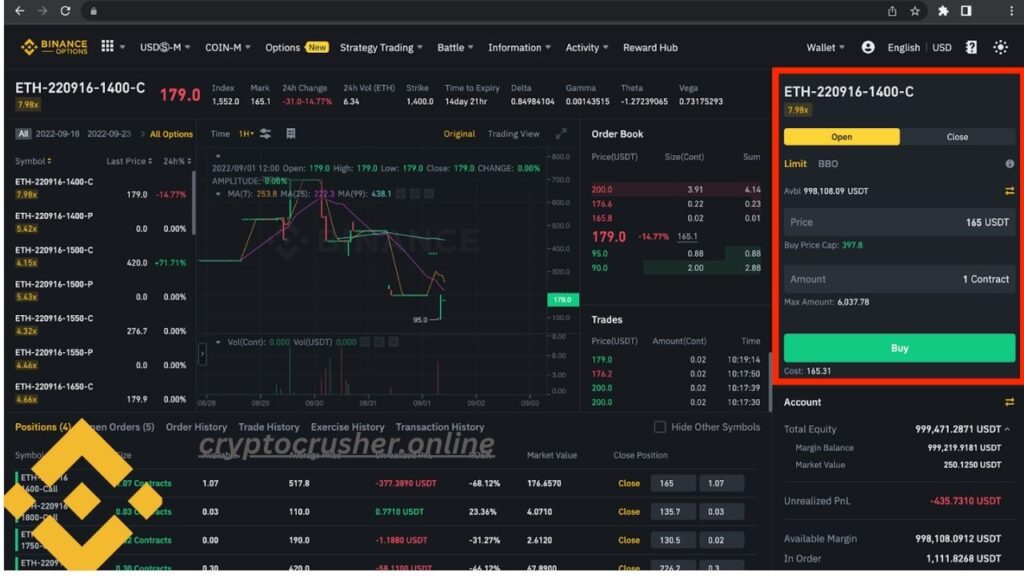Image resolution: width=1024 pixels, height=576 pixels.
Task: Select Original chart view
Action: (459, 134)
